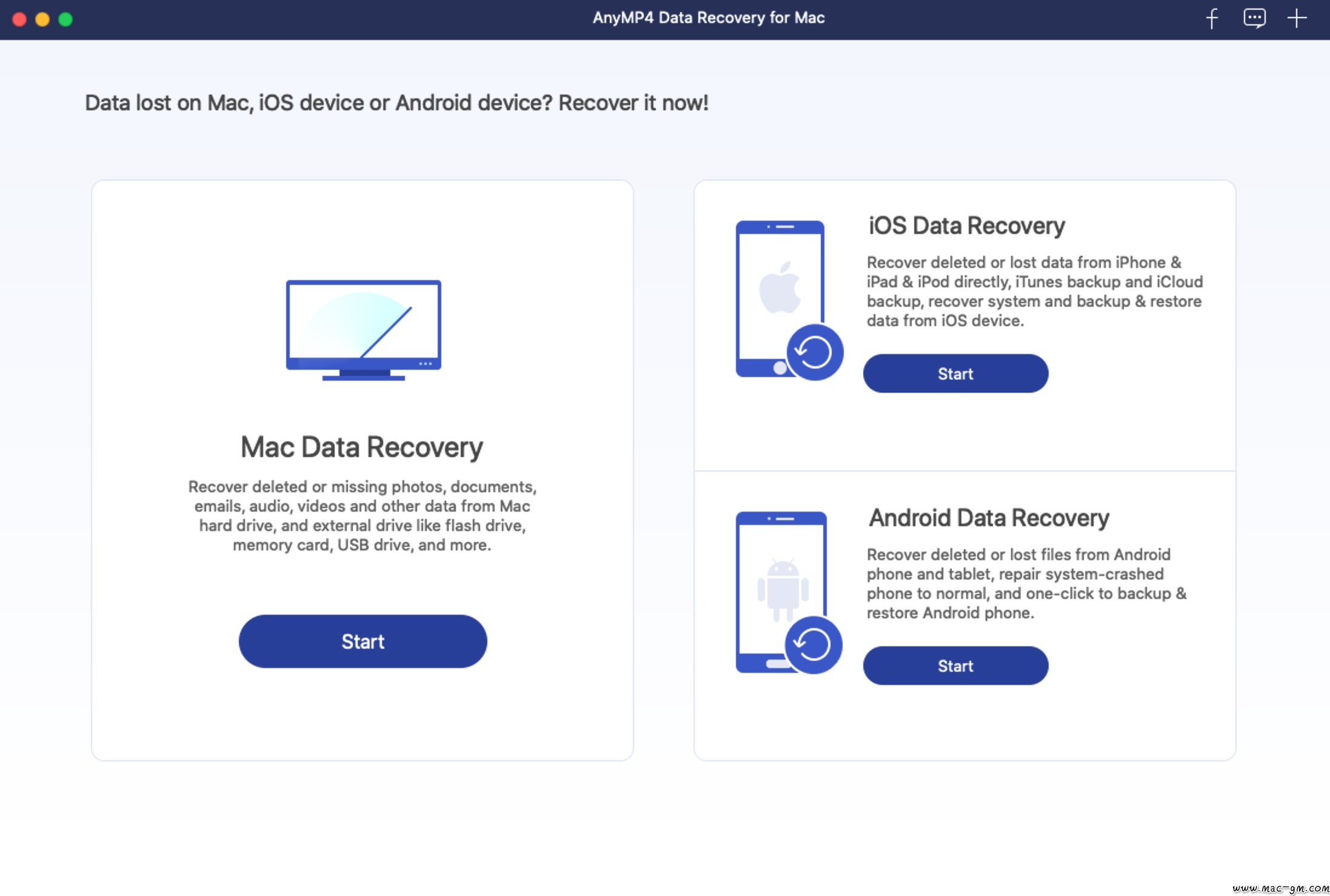The image size is (1330, 896).
Task: Select the Android Data Recovery title
Action: coord(989,518)
